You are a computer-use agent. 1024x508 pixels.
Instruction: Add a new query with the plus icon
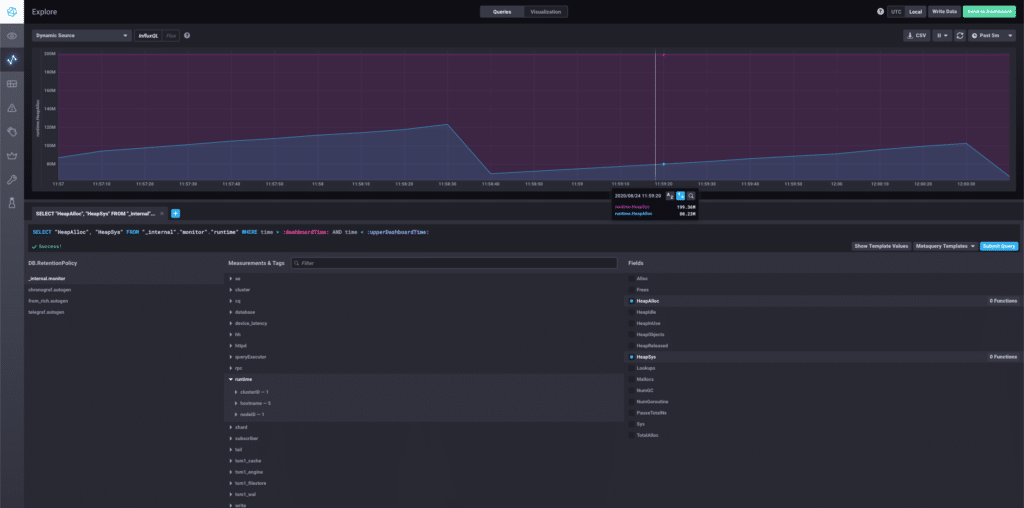pyautogui.click(x=175, y=214)
